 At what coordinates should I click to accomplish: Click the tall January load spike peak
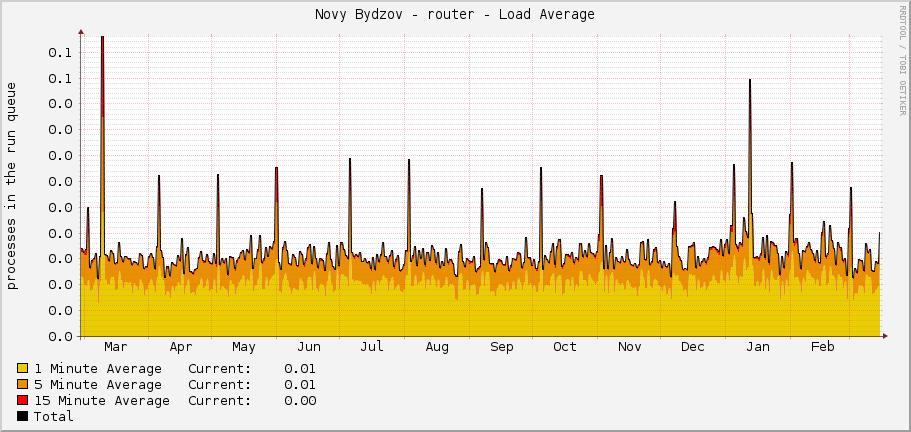coord(750,81)
